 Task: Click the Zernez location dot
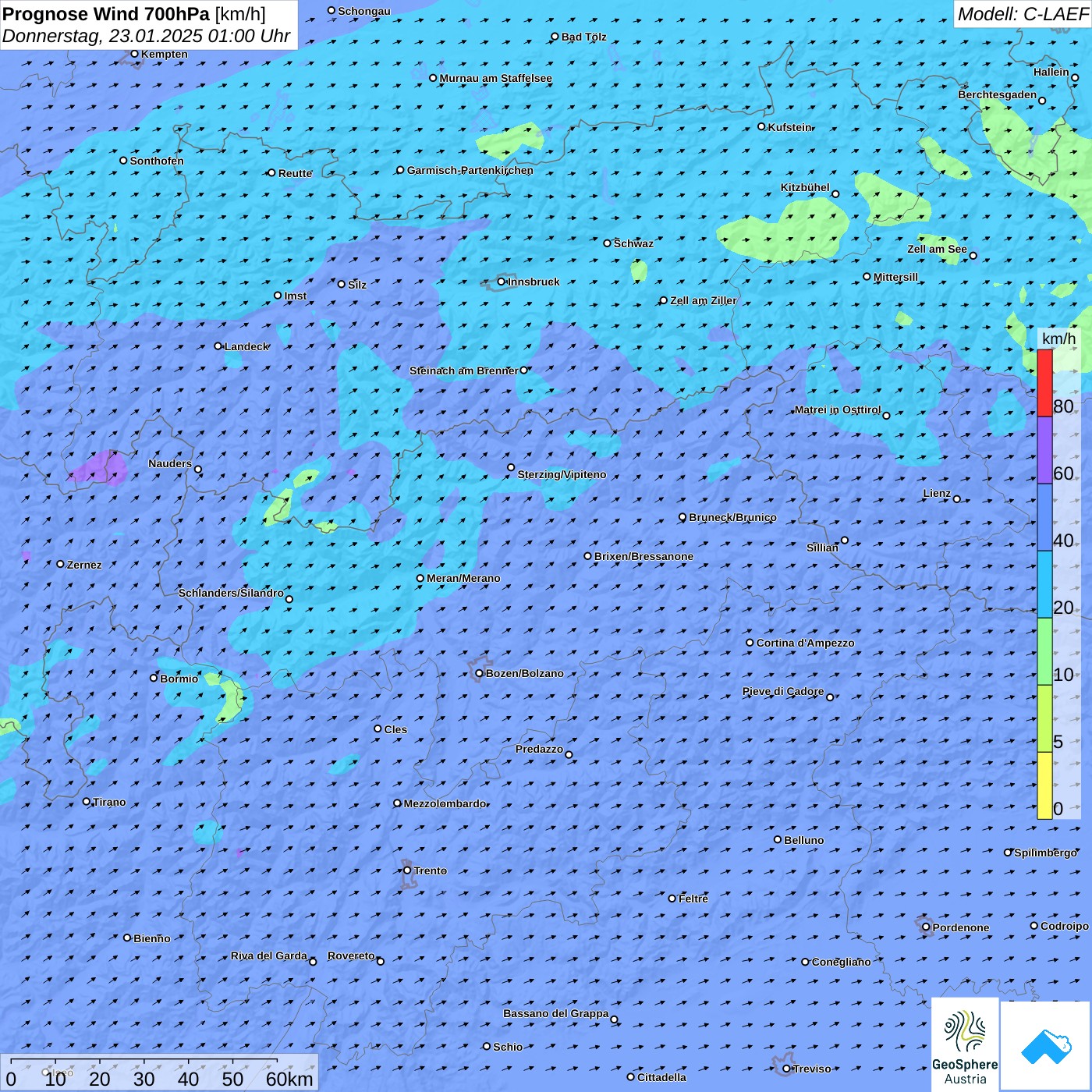click(x=61, y=564)
